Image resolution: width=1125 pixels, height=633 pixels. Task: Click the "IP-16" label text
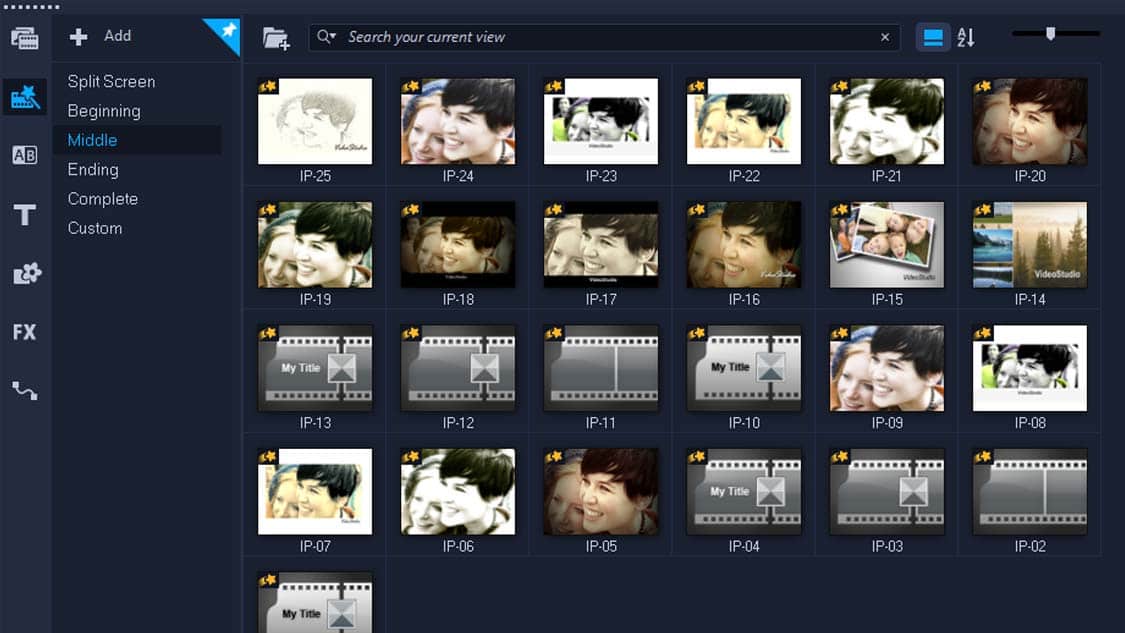click(x=744, y=299)
